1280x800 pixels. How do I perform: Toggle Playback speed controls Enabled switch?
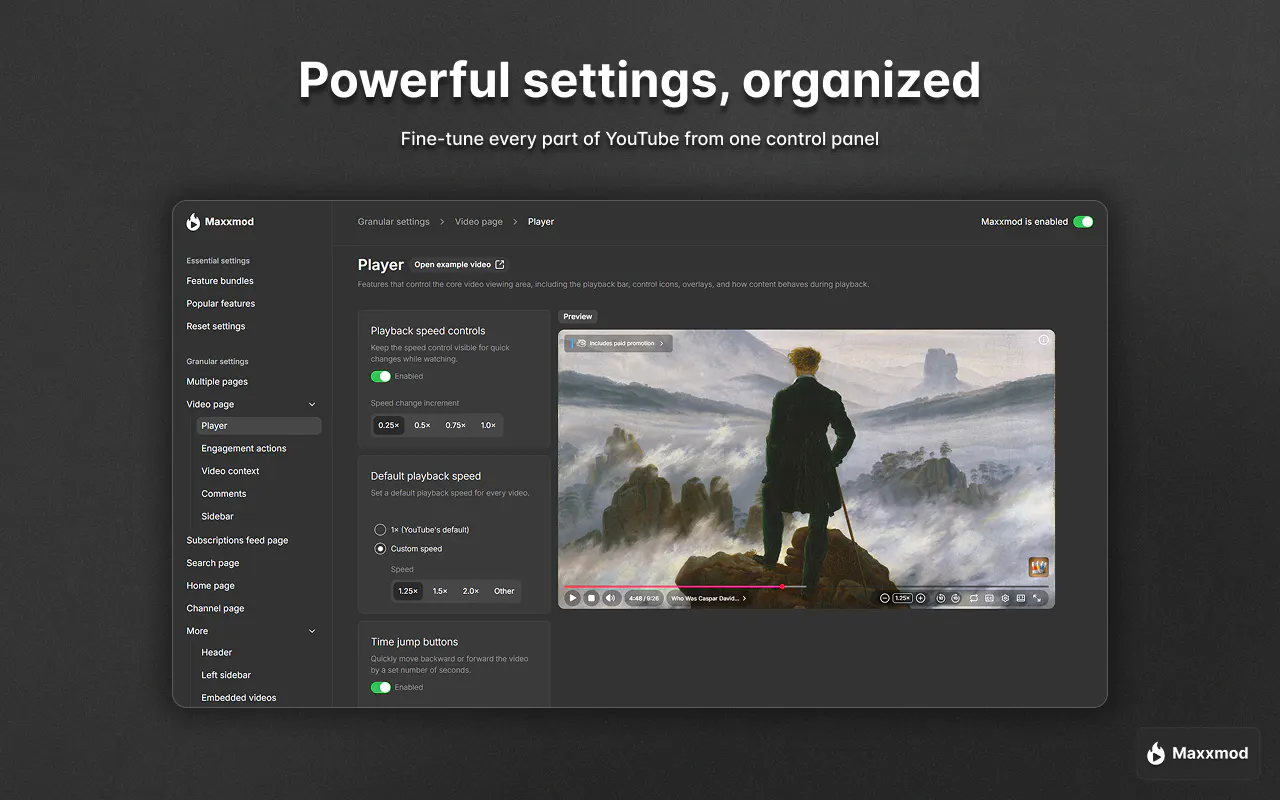click(x=381, y=377)
